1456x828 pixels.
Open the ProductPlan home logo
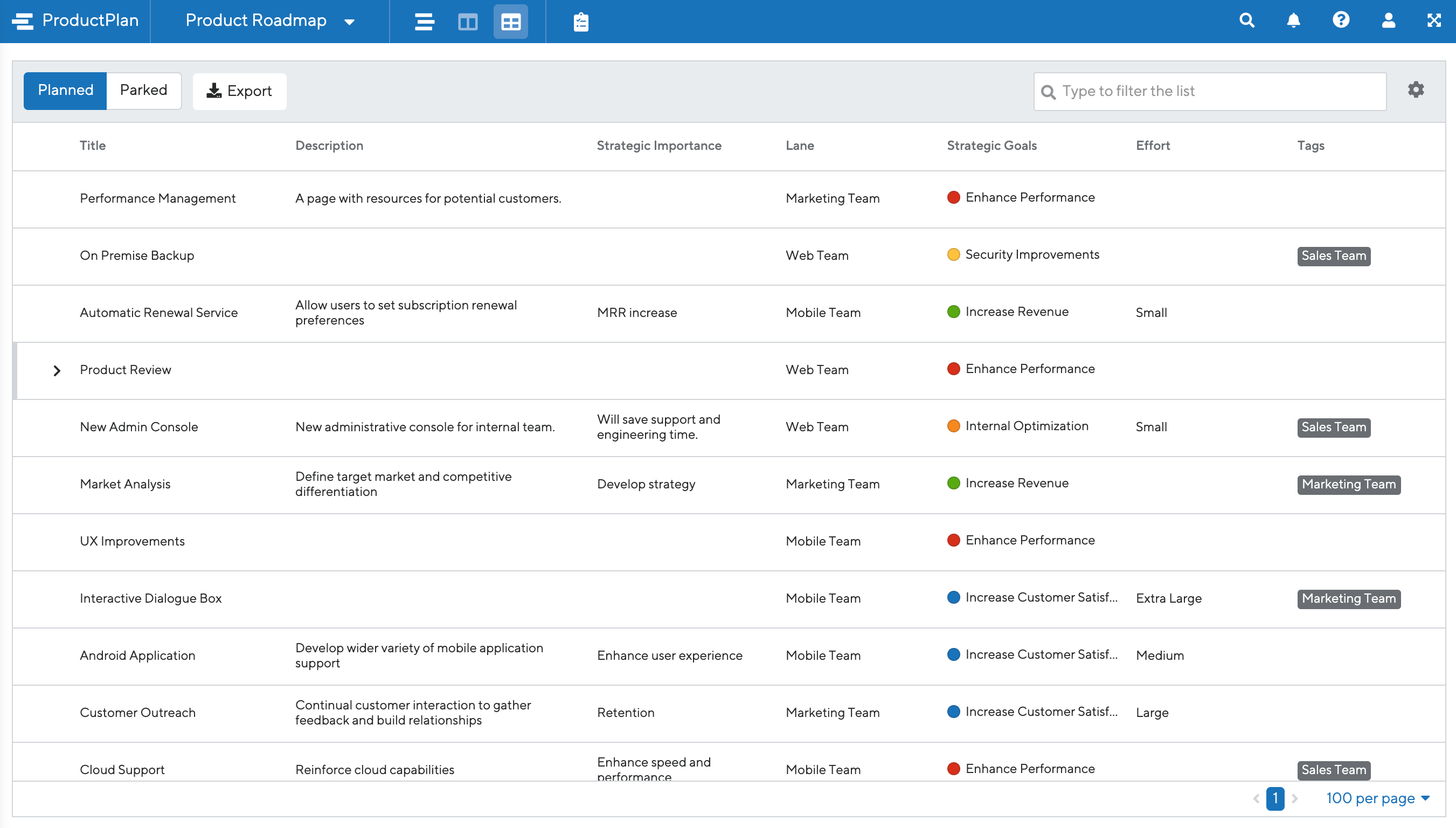tap(74, 21)
